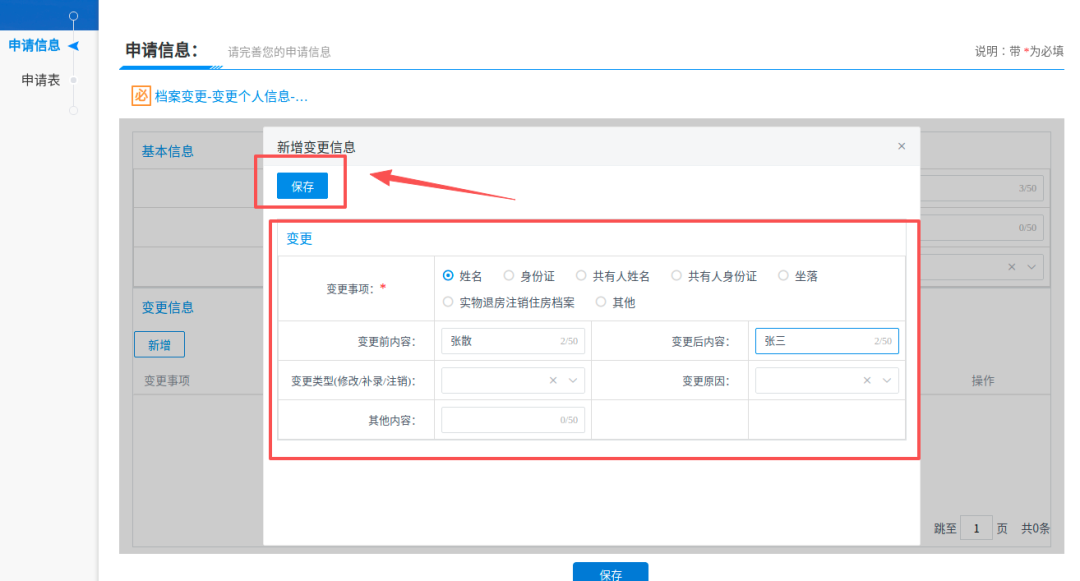Select the 姓名 radio option
The image size is (1080, 581).
tap(448, 276)
